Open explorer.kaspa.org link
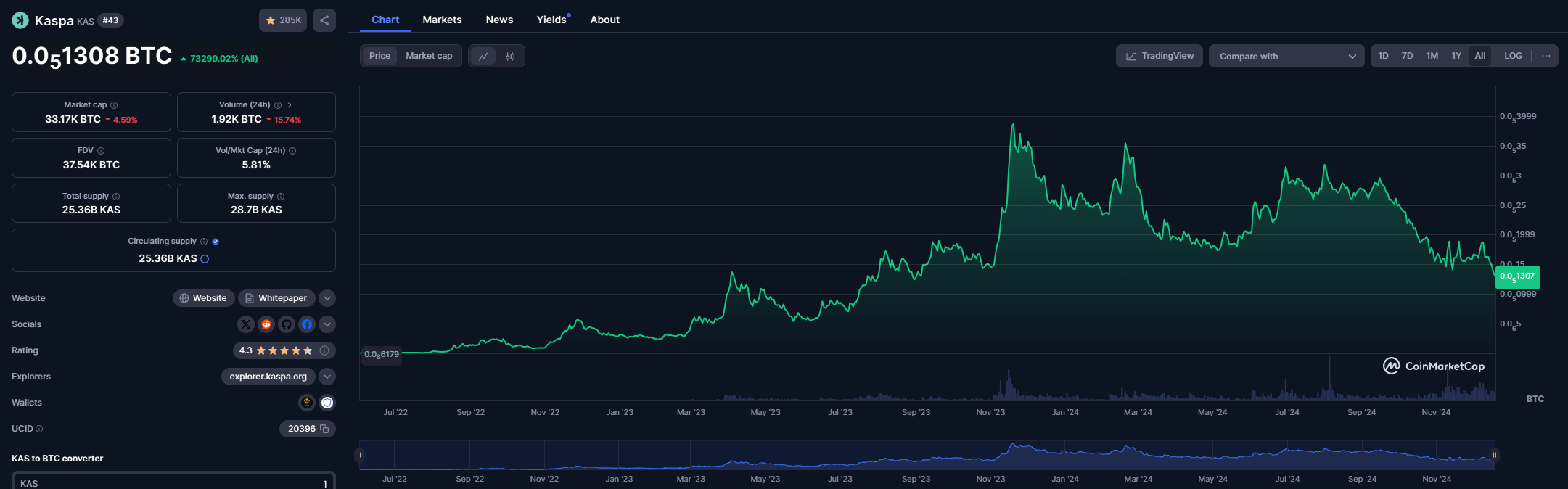 [x=268, y=377]
